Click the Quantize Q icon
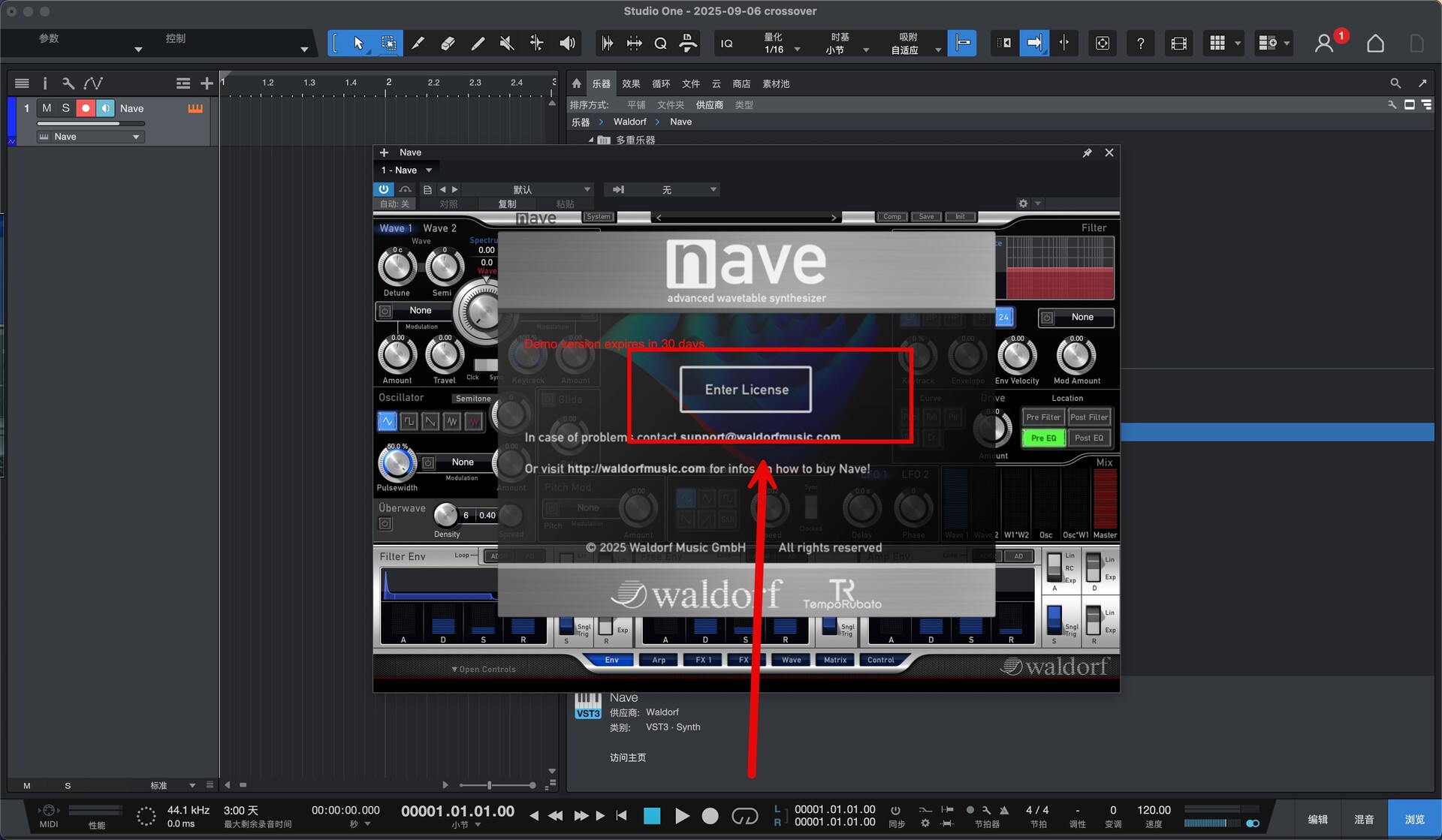This screenshot has height=840, width=1442. coord(660,44)
